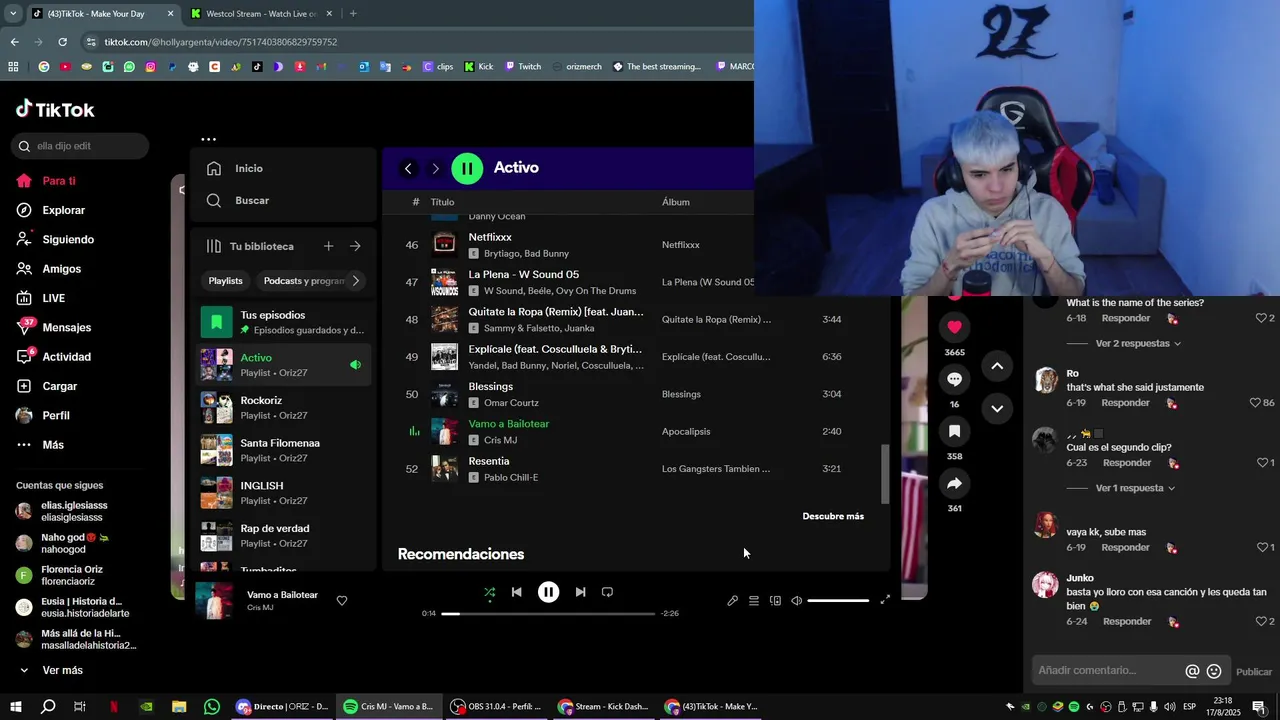Insert mention with @ icon
Image resolution: width=1280 pixels, height=720 pixels.
[1192, 671]
